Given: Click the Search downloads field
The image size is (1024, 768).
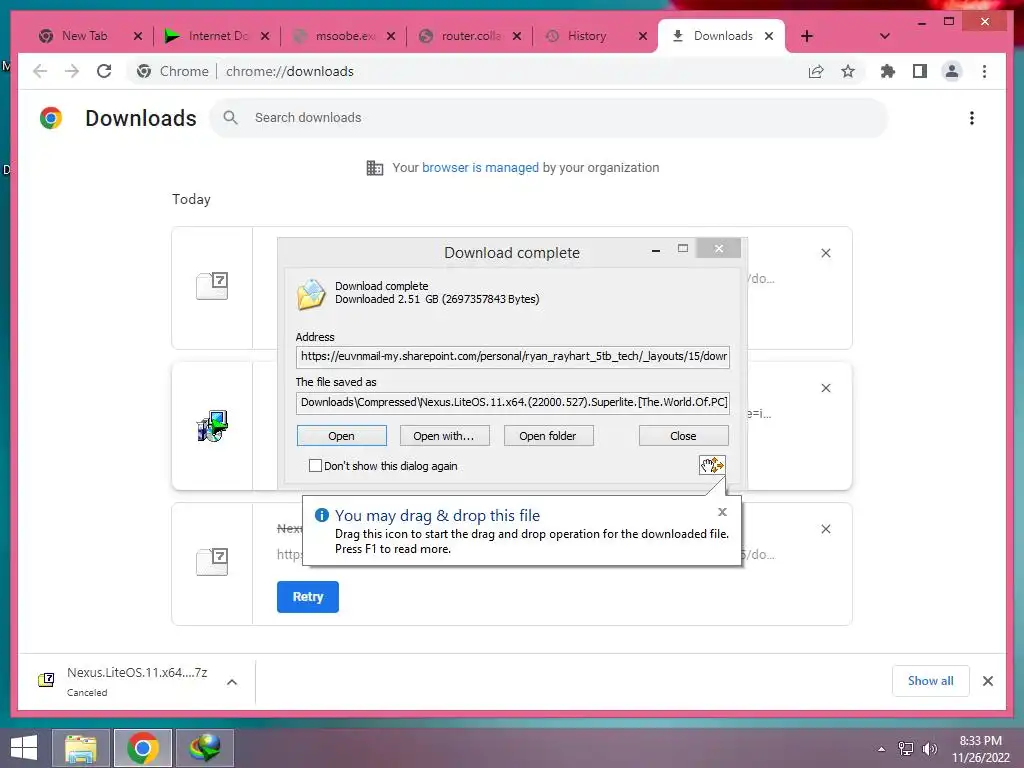Looking at the screenshot, I should (x=549, y=118).
